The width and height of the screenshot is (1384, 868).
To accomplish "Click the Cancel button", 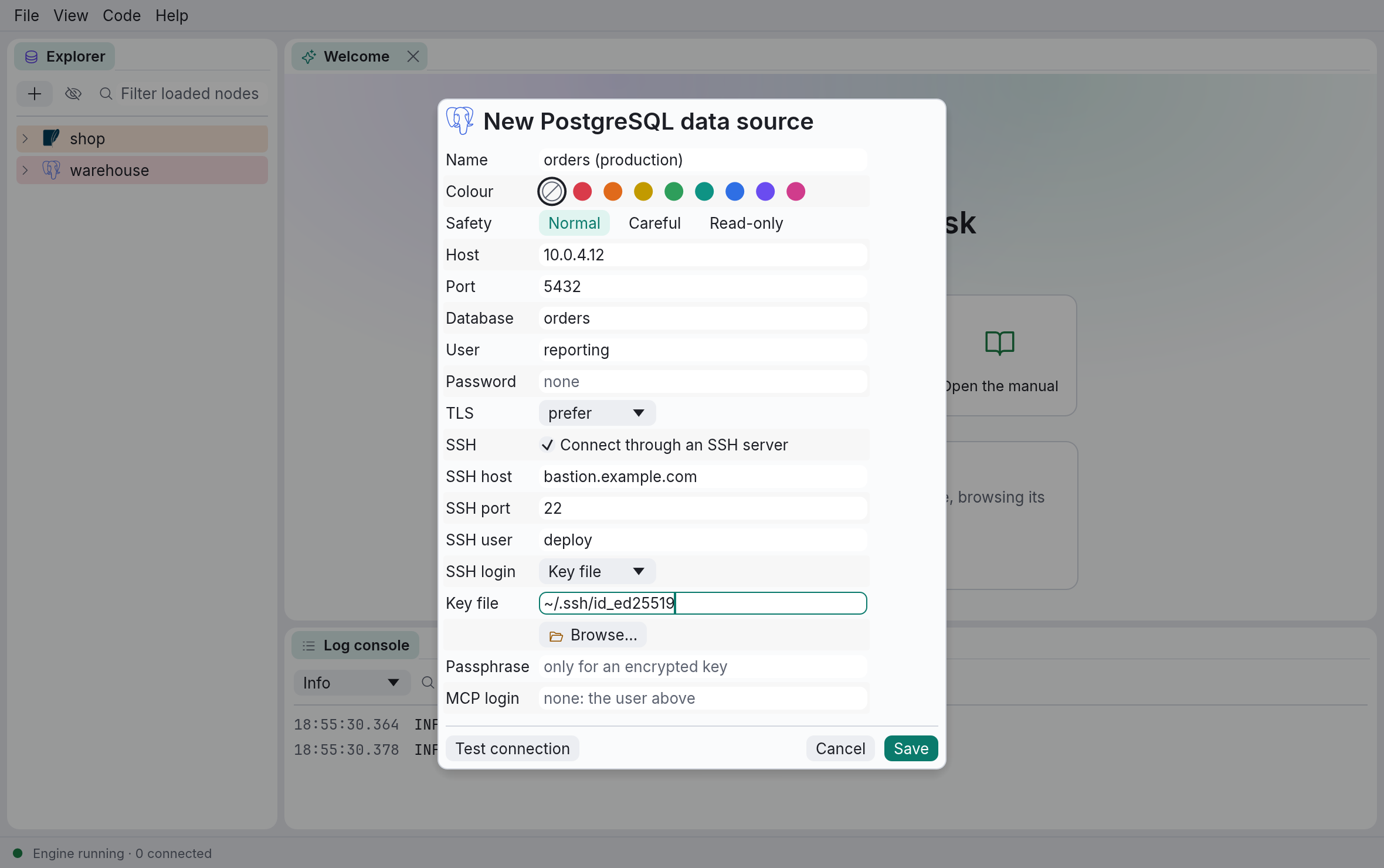I will point(840,749).
